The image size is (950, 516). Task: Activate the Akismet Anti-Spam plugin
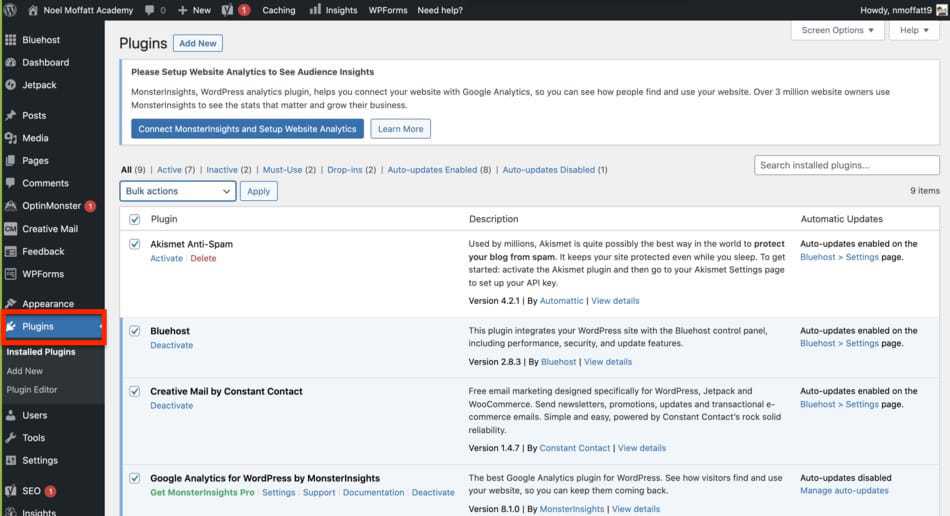click(167, 258)
